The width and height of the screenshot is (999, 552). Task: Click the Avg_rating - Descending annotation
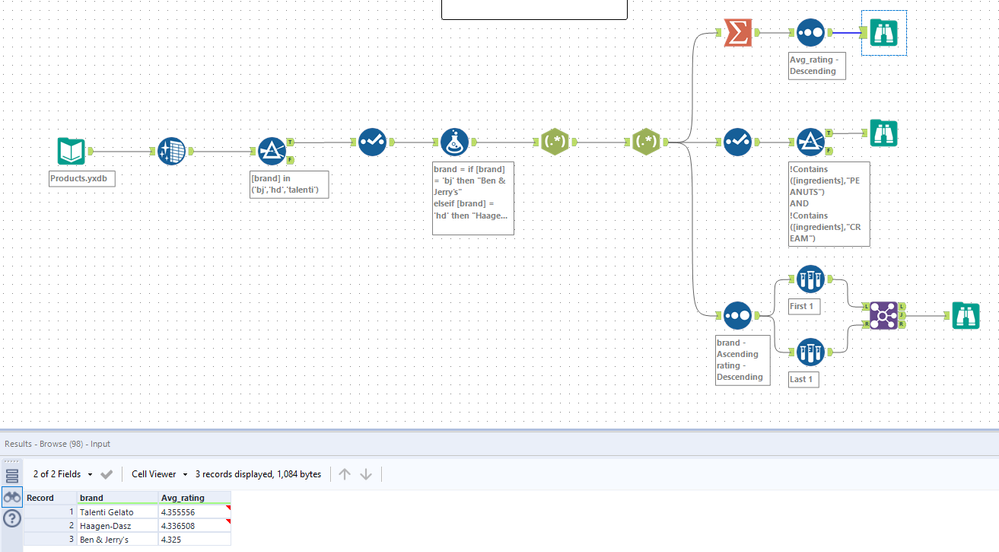[x=817, y=66]
